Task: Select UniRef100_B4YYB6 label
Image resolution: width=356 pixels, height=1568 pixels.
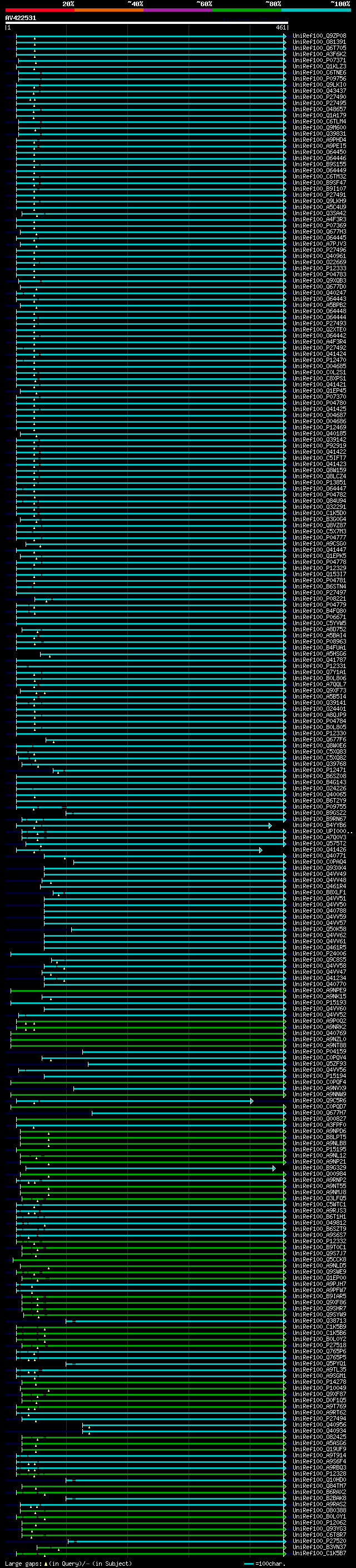Action: [x=319, y=825]
